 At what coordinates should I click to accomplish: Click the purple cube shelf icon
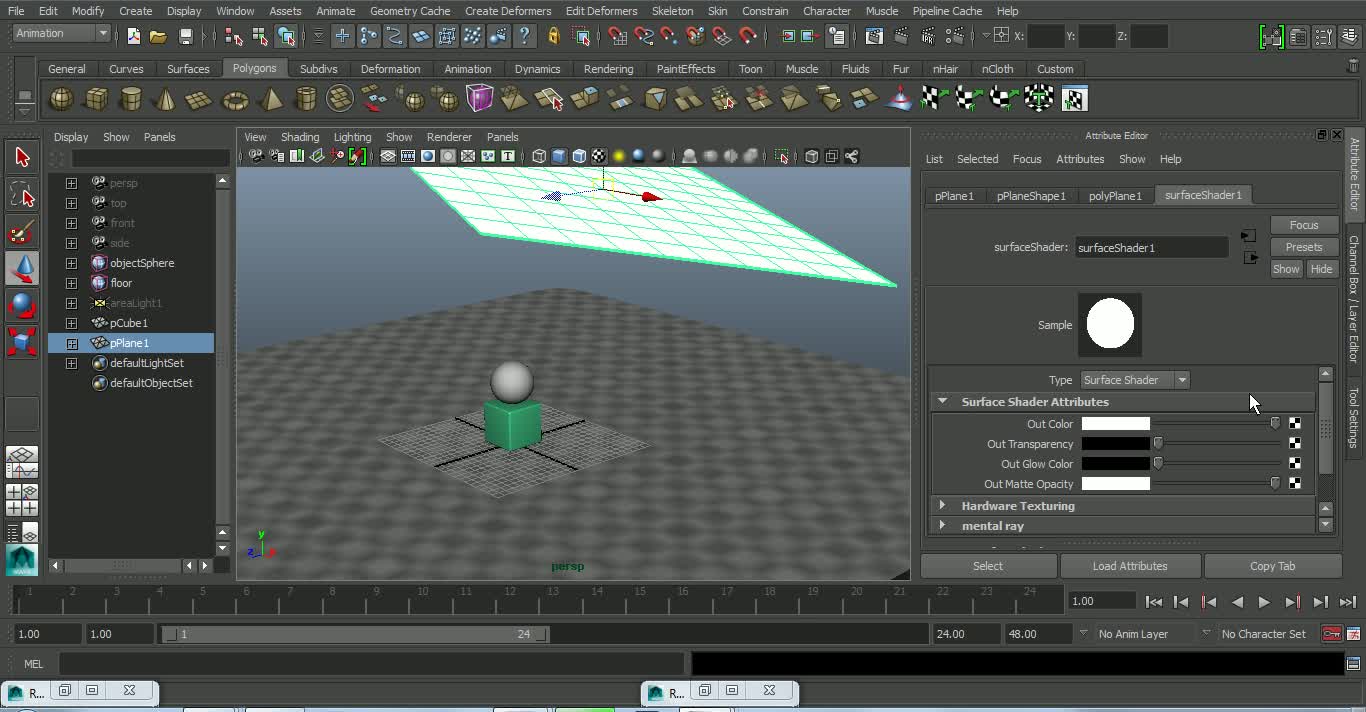[x=480, y=99]
